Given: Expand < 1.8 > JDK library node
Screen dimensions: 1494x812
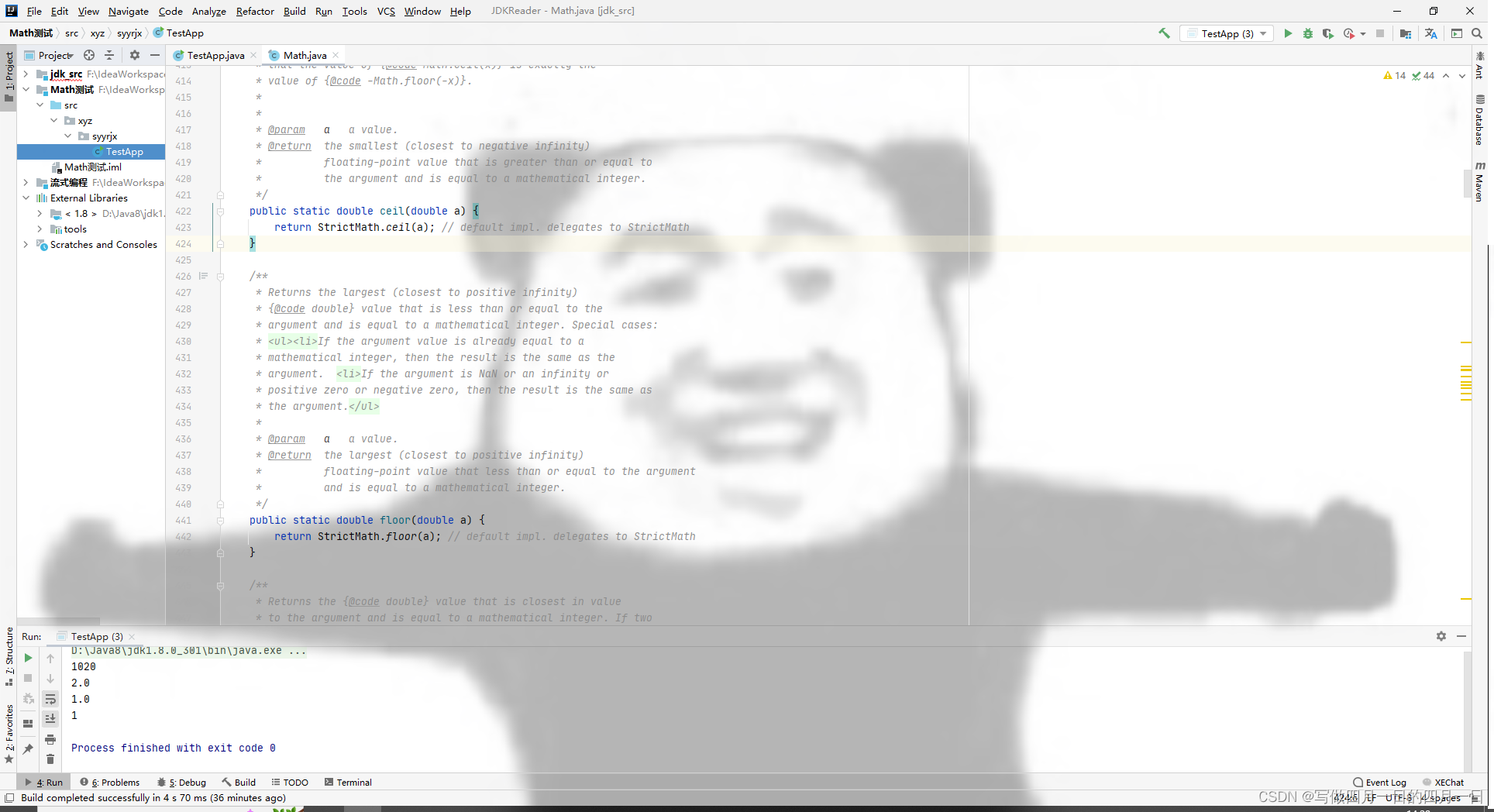Looking at the screenshot, I should [x=40, y=214].
